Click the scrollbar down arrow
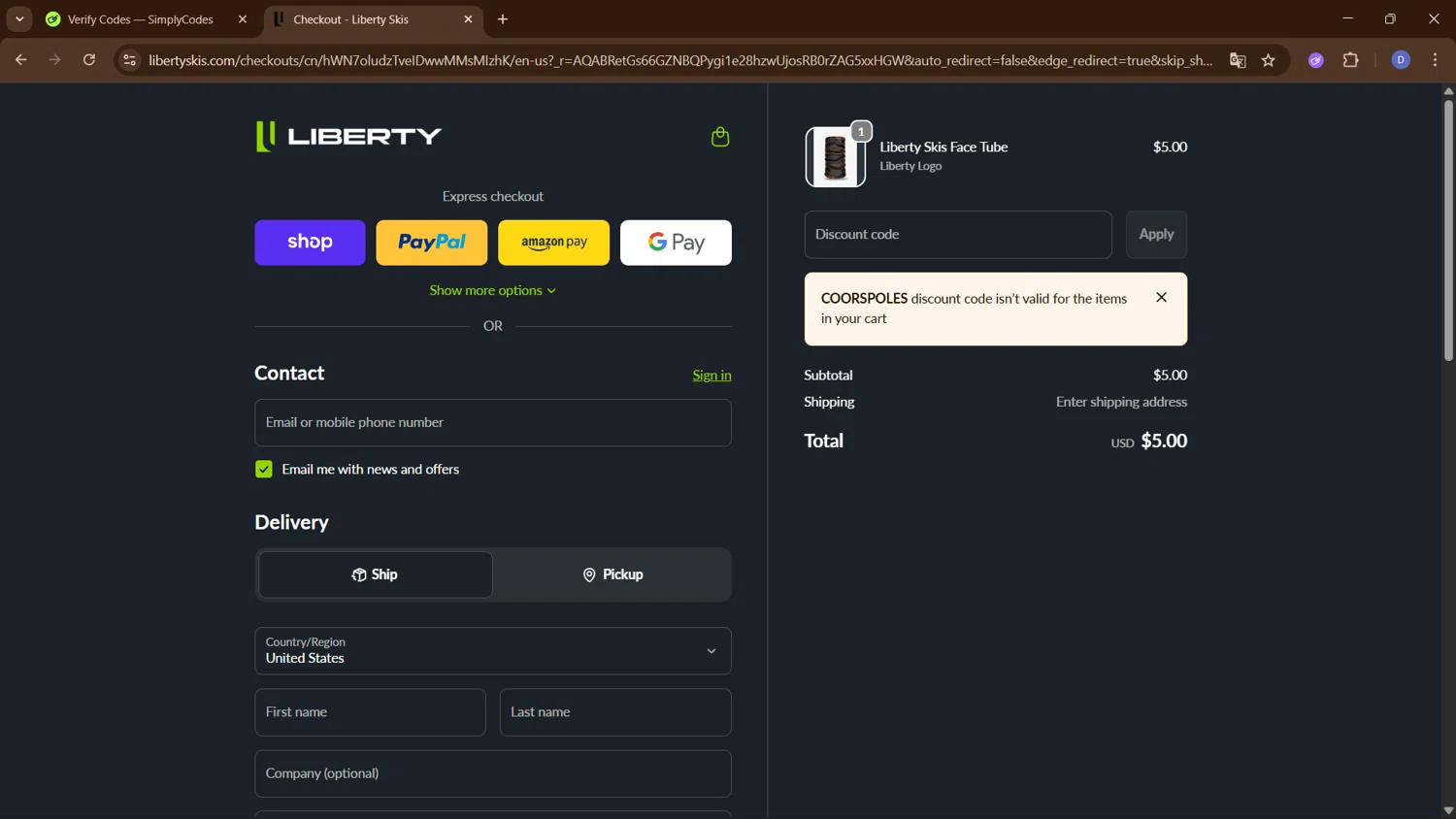This screenshot has height=819, width=1456. pyautogui.click(x=1448, y=810)
